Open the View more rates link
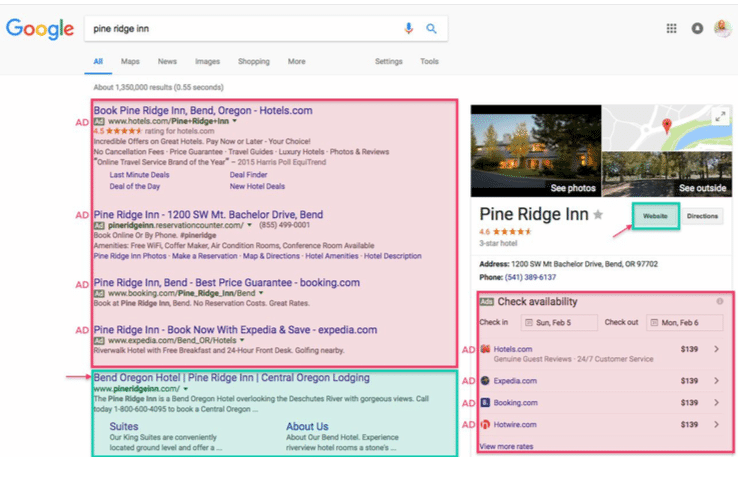 (x=506, y=446)
